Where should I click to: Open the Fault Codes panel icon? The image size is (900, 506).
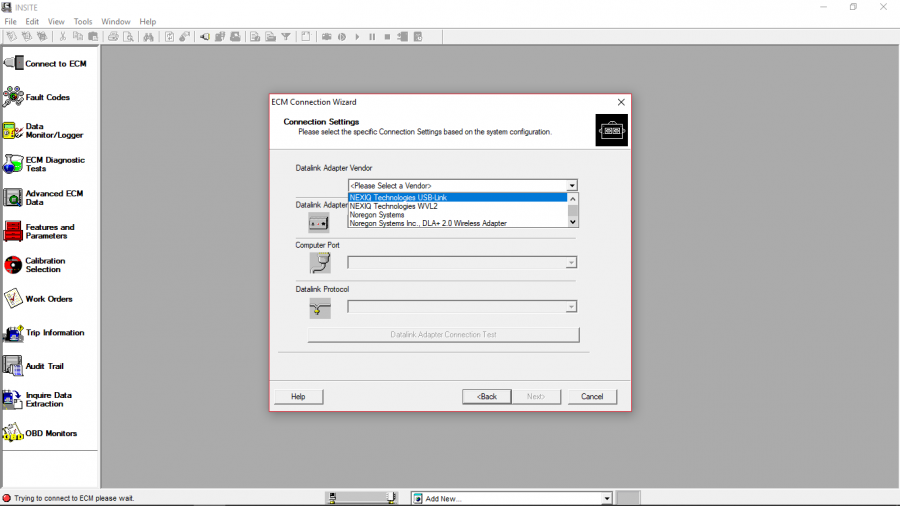13,97
